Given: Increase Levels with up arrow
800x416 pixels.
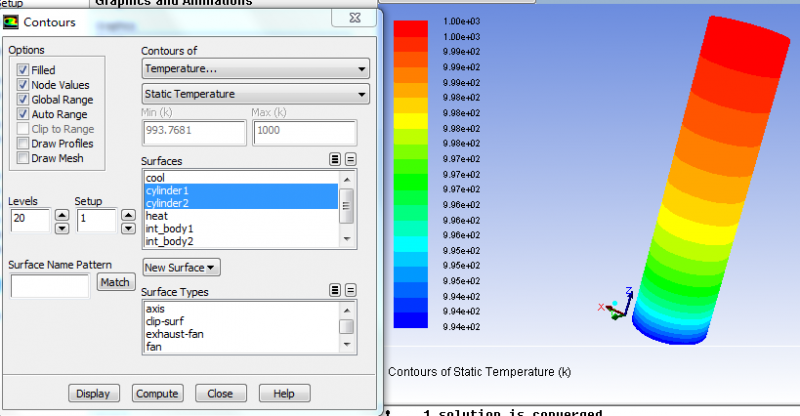Looking at the screenshot, I should tap(62, 215).
